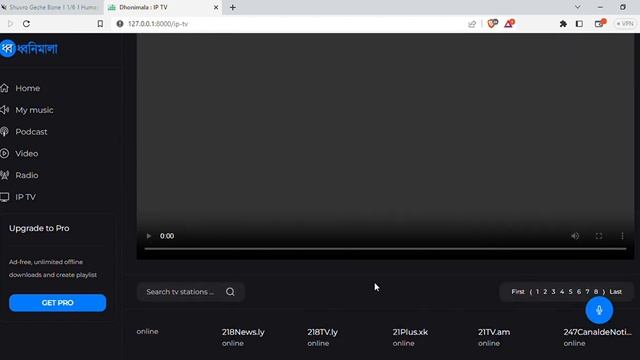This screenshot has height=360, width=640.
Task: Go to Last page of stations
Action: point(616,292)
